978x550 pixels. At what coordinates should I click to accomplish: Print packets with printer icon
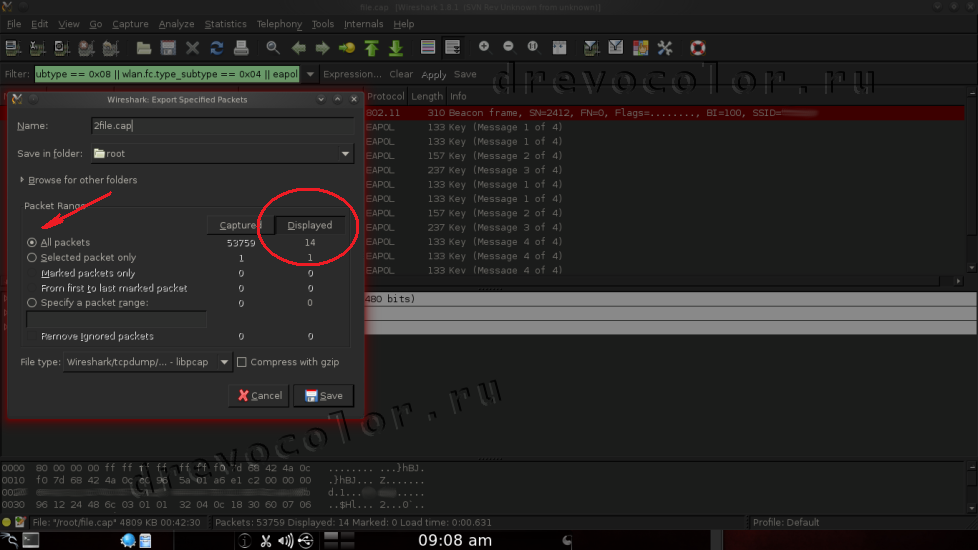pyautogui.click(x=241, y=47)
